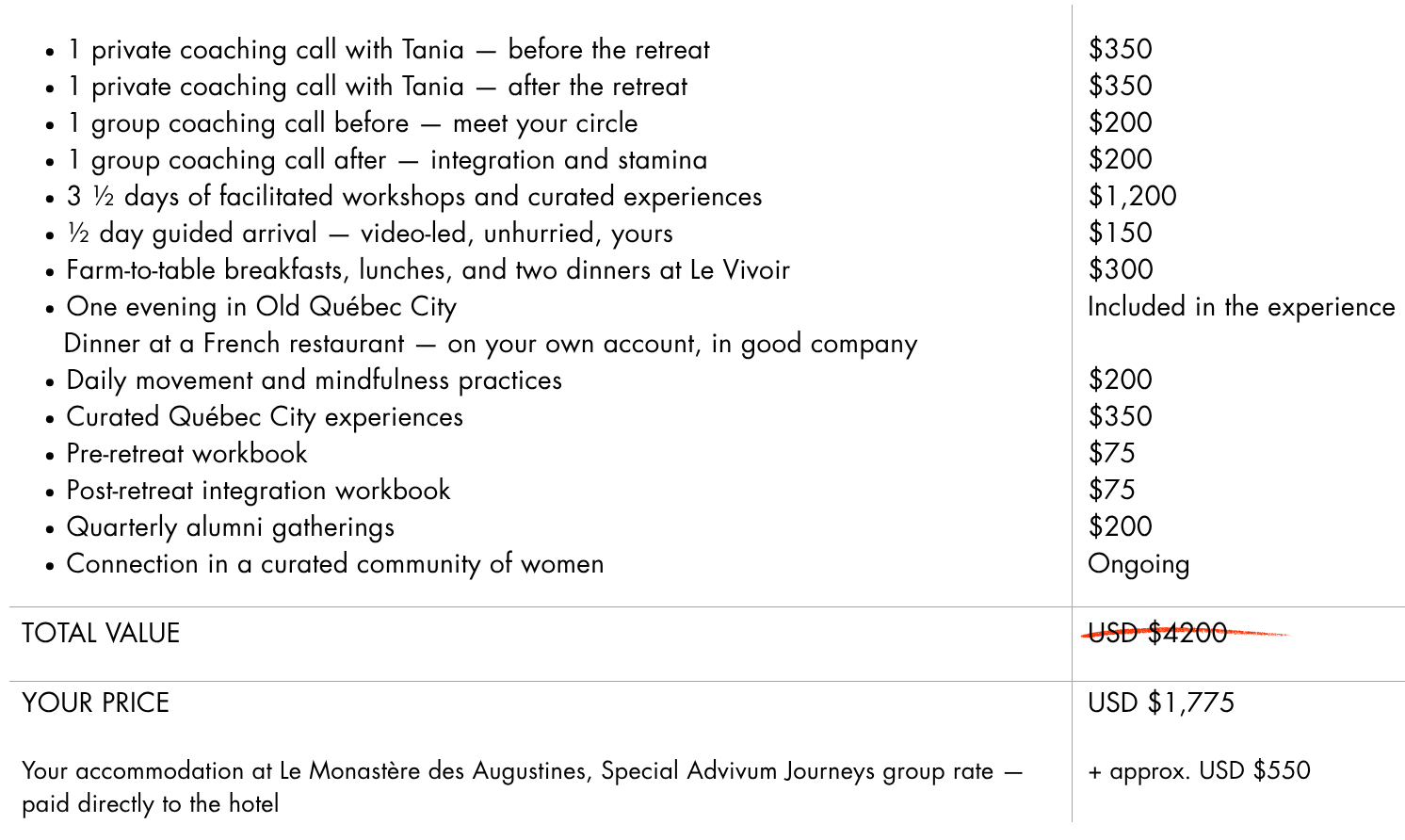This screenshot has width=1405, height=840.
Task: Click the 'before the retreat' private coaching line
Action: [388, 50]
